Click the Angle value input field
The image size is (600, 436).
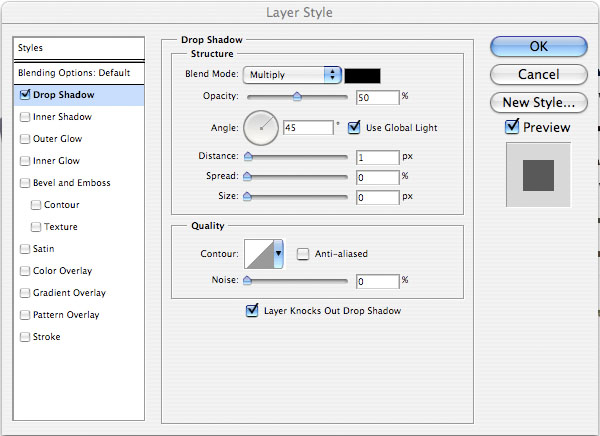[x=308, y=127]
